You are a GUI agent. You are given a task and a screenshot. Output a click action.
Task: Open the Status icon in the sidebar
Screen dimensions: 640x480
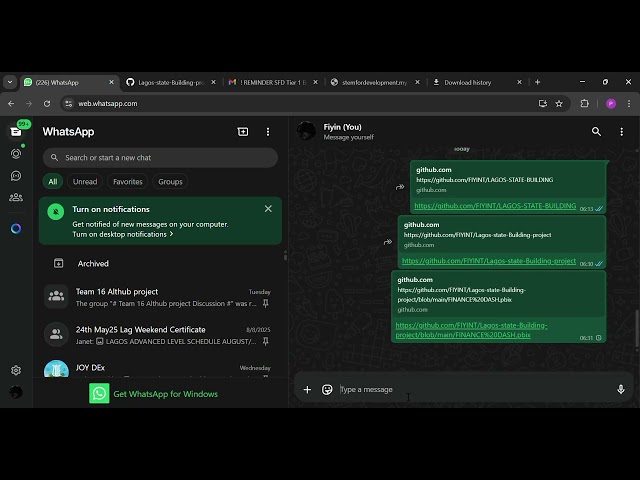16,154
